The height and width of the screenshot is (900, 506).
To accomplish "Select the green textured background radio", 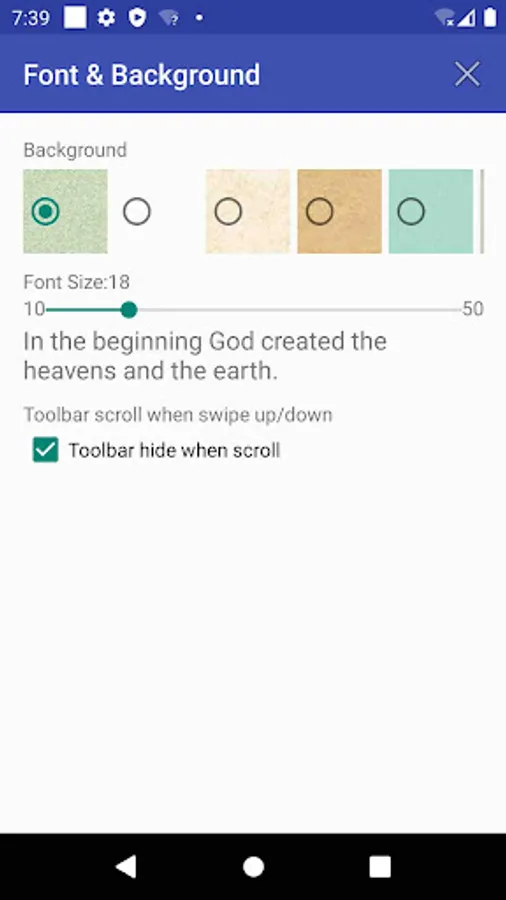I will [45, 212].
